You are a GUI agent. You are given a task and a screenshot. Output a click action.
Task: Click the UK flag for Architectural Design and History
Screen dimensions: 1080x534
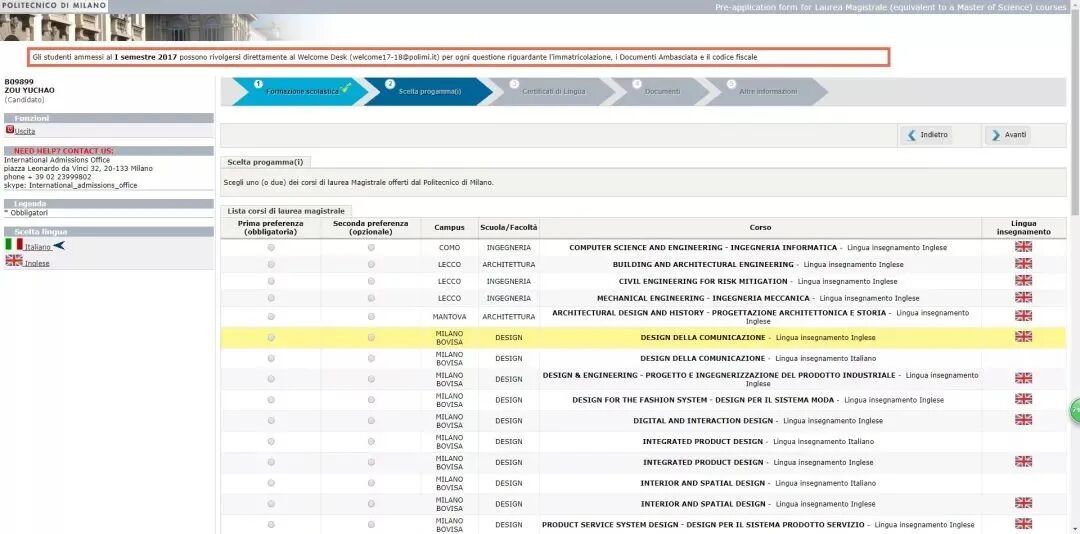pos(1024,316)
